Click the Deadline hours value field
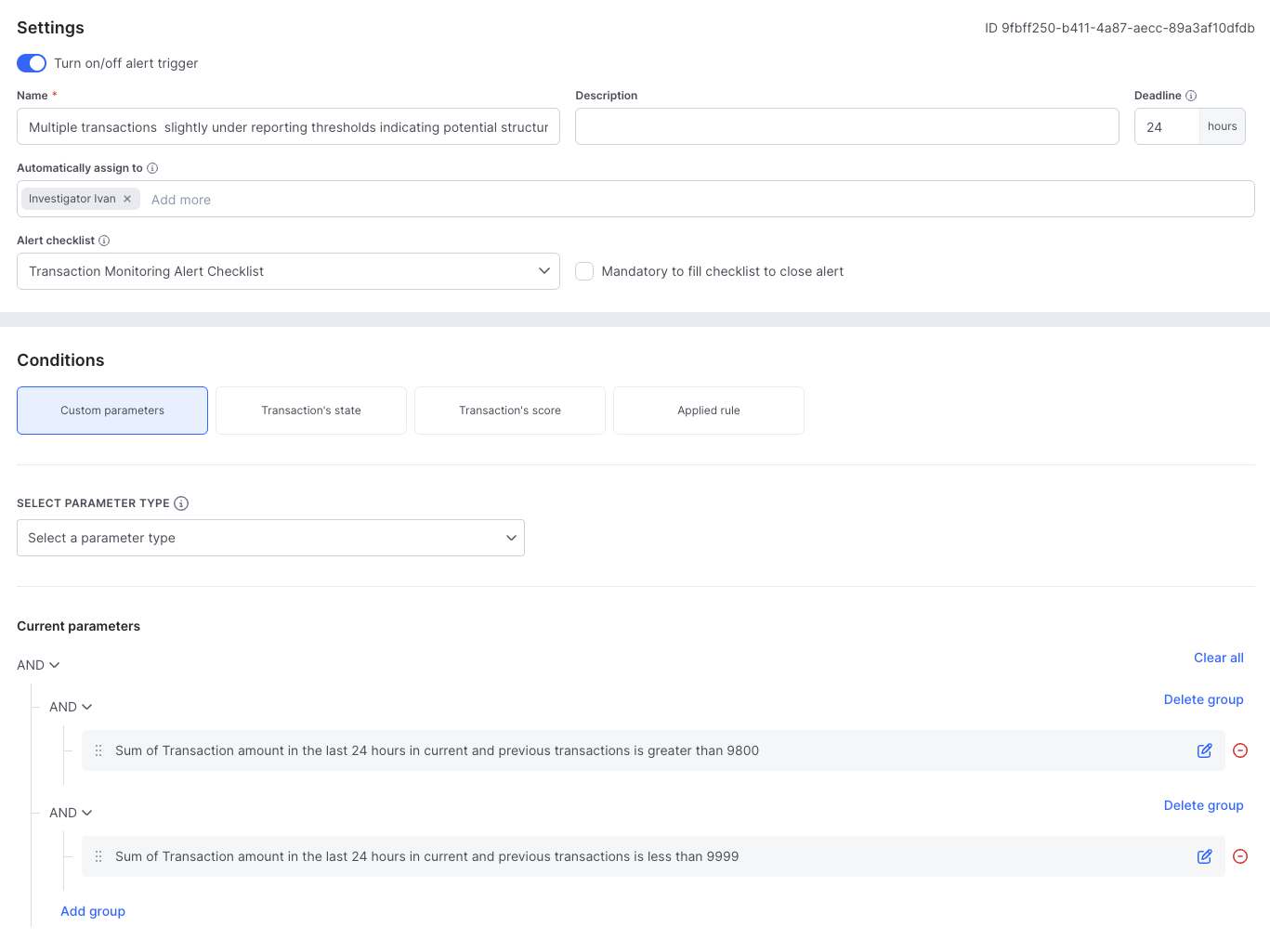 [x=1167, y=126]
